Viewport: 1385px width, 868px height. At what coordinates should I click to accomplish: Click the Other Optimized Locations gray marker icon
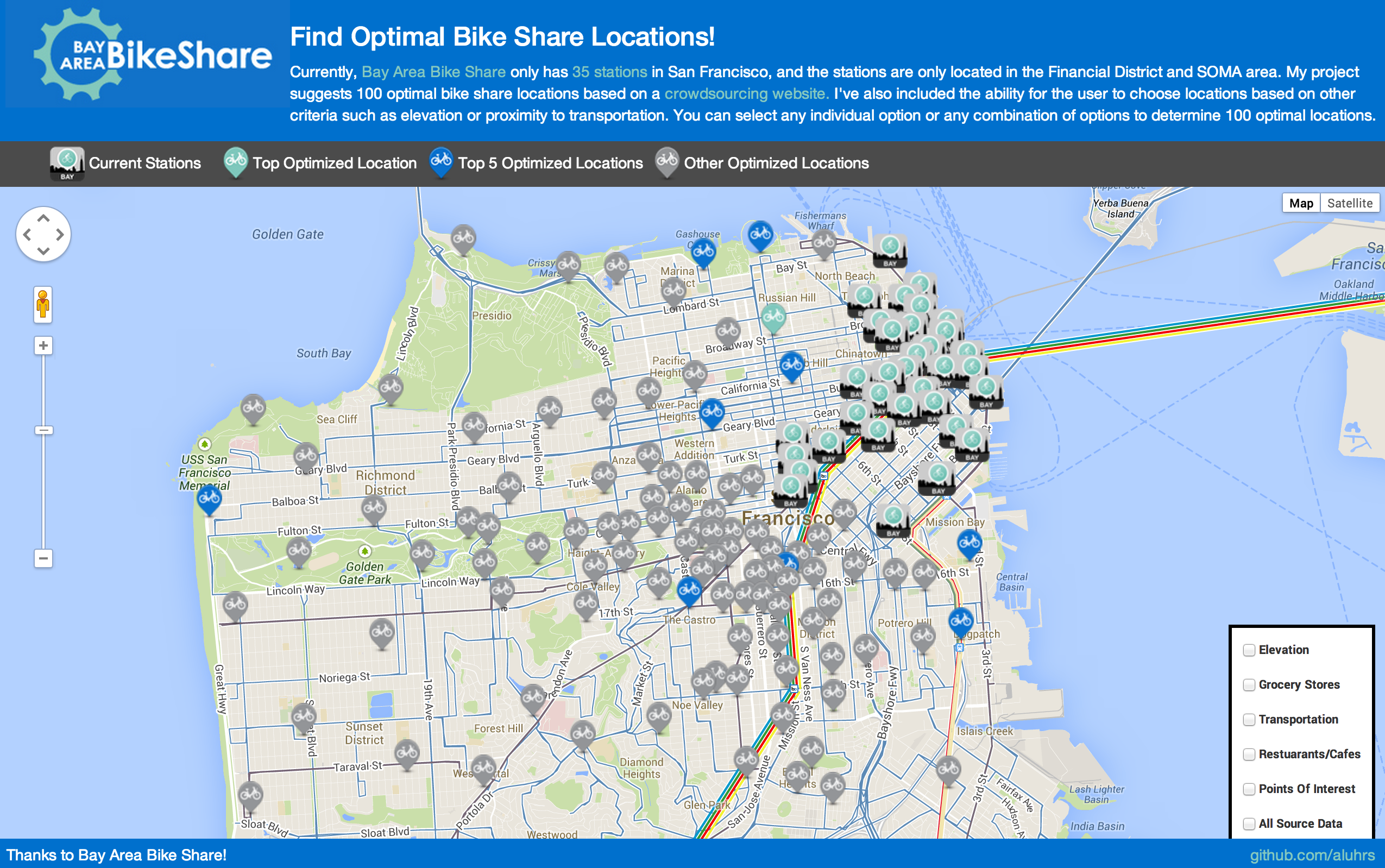point(665,163)
